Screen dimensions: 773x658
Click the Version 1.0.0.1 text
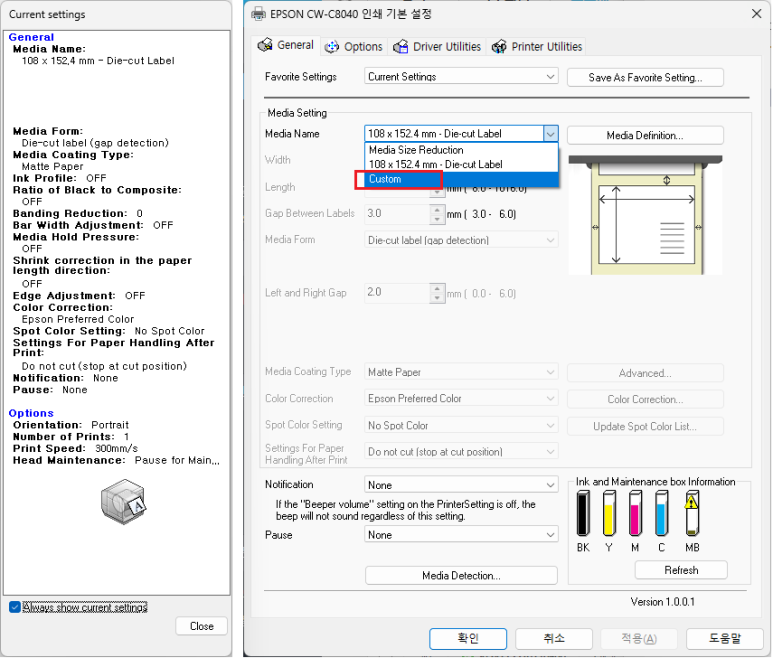pyautogui.click(x=663, y=602)
